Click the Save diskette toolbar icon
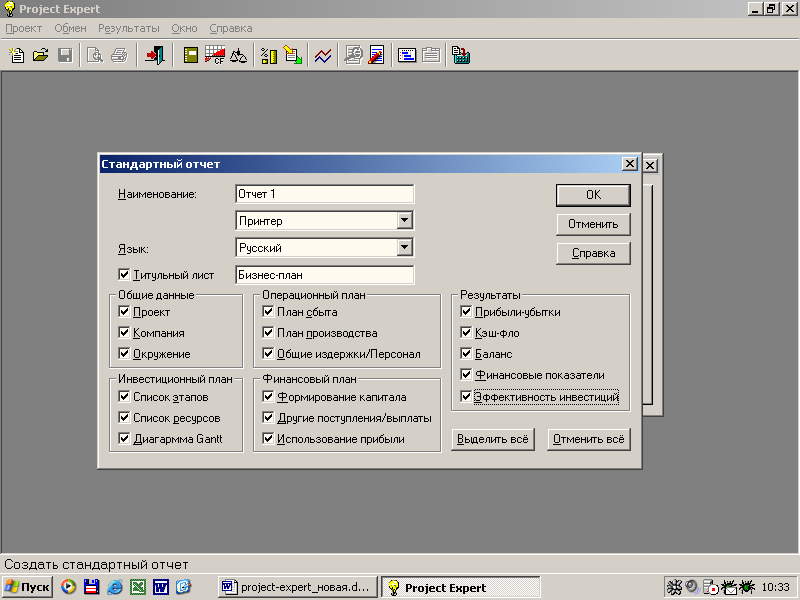 coord(65,55)
